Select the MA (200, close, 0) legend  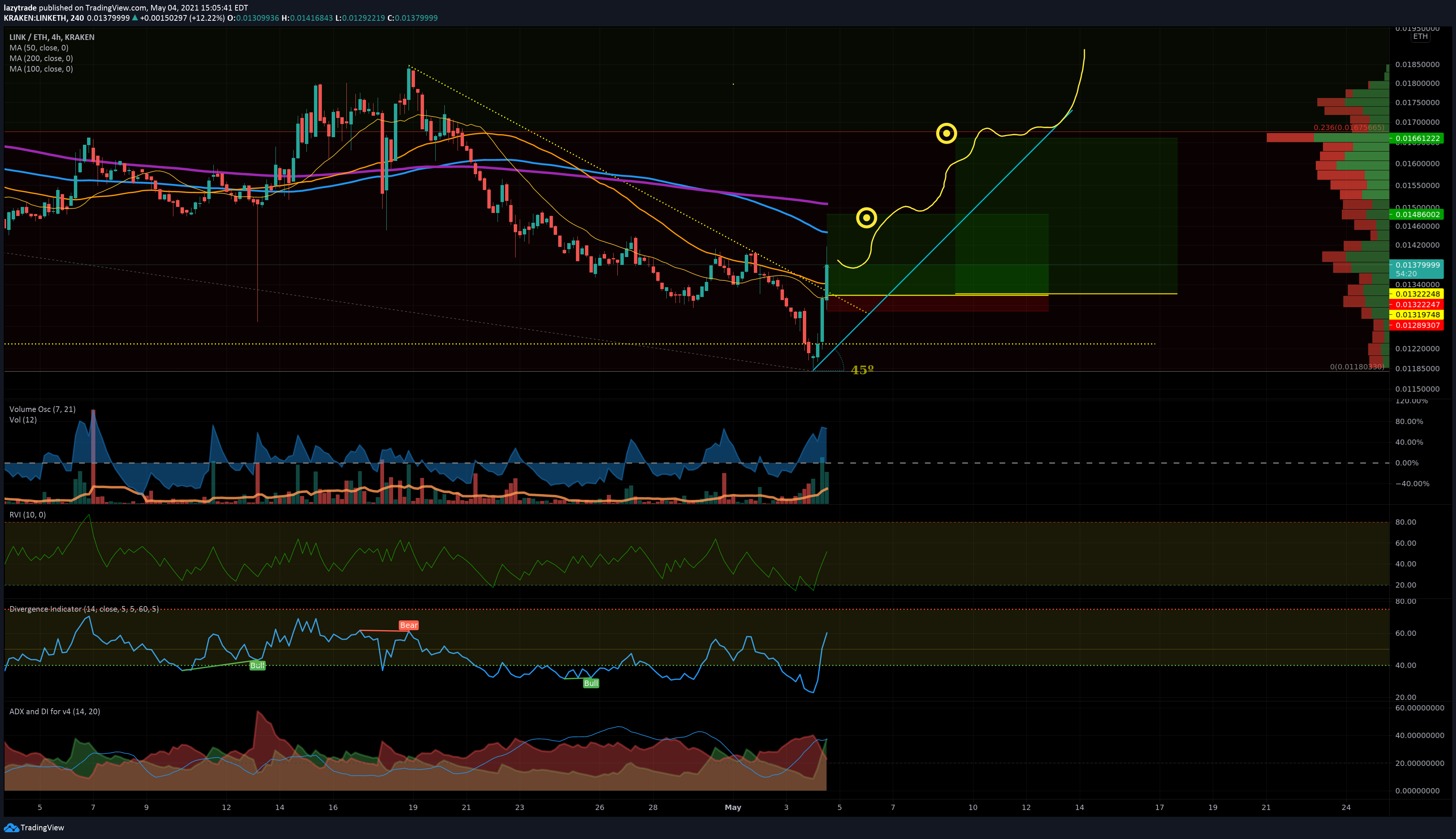point(41,58)
